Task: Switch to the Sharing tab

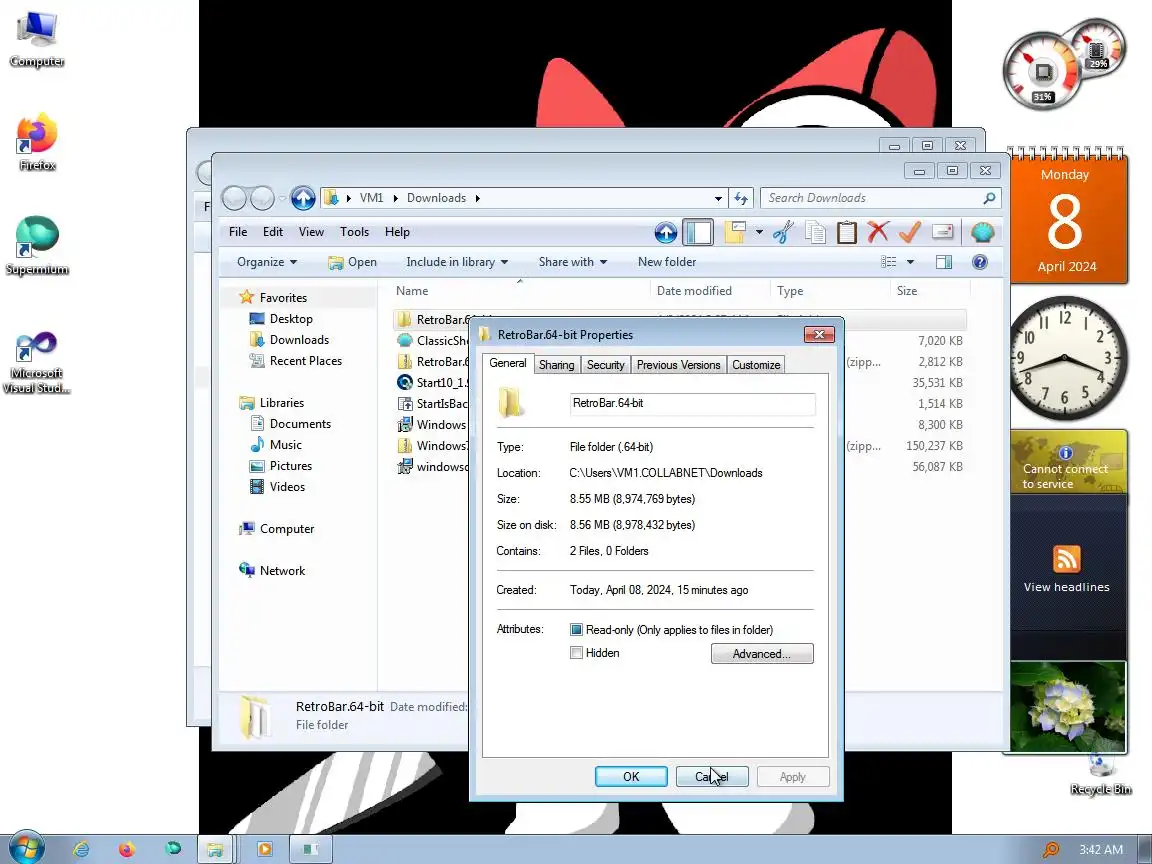Action: click(556, 365)
